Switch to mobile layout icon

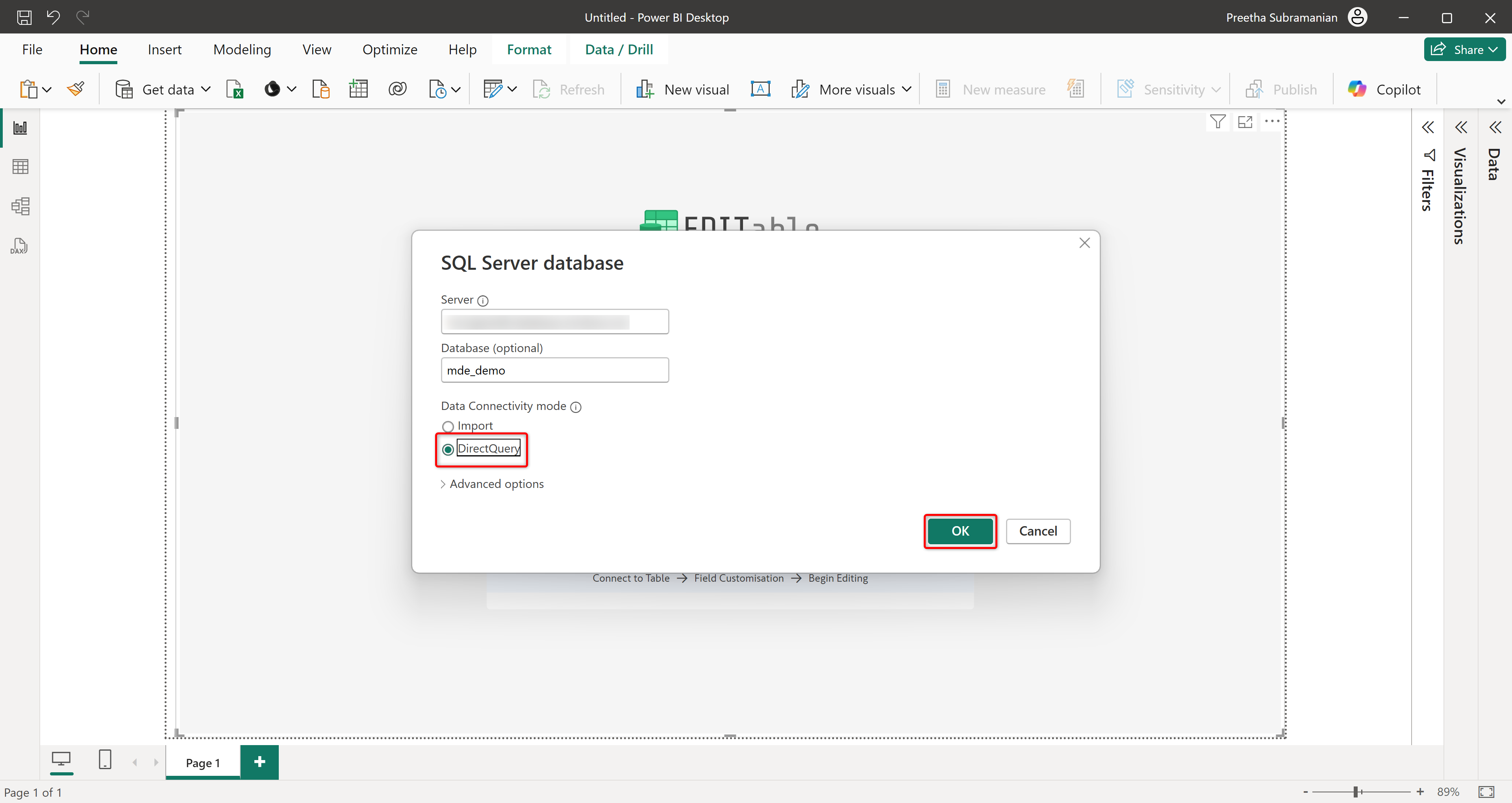[105, 760]
